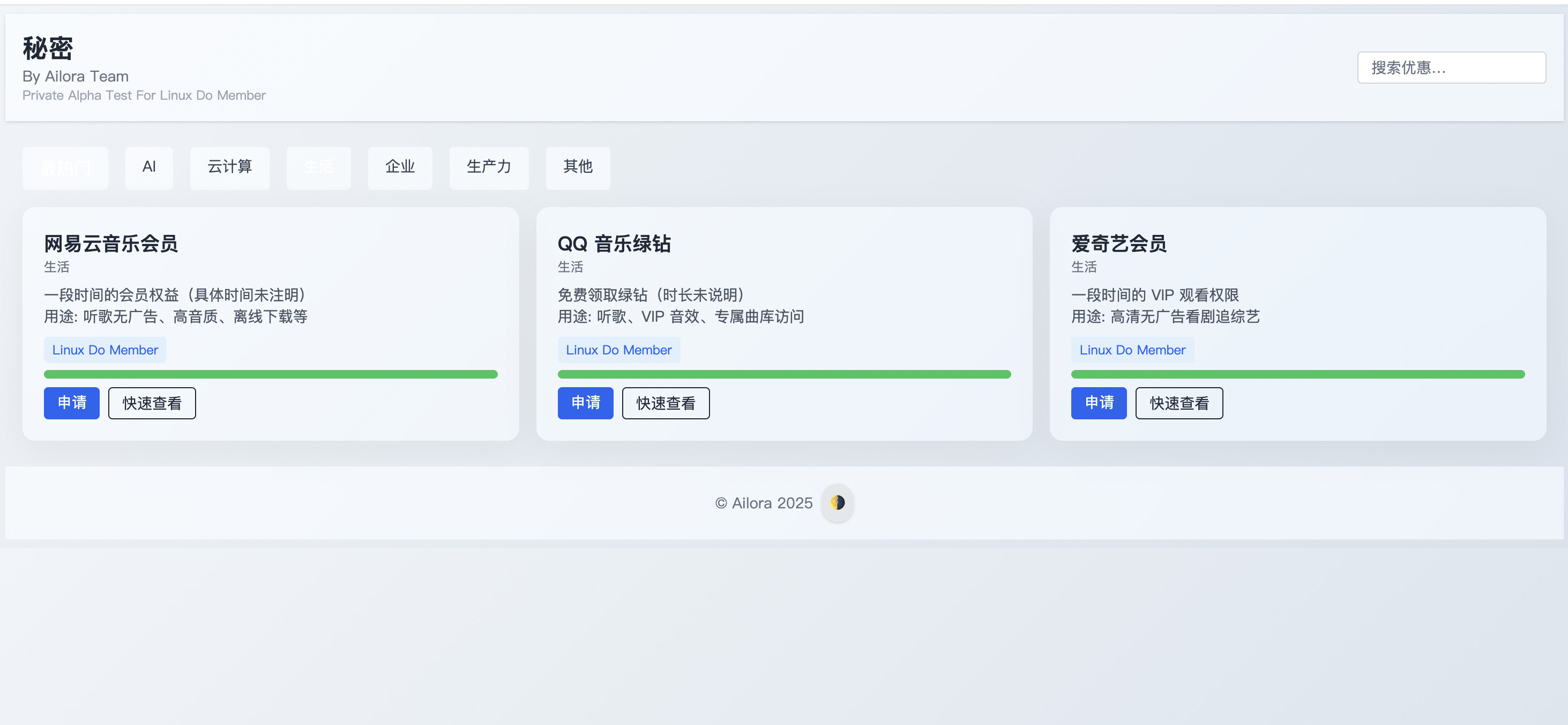Click the 生活 label under 网易云音乐会员 title
Image resolution: width=1568 pixels, height=725 pixels.
57,267
